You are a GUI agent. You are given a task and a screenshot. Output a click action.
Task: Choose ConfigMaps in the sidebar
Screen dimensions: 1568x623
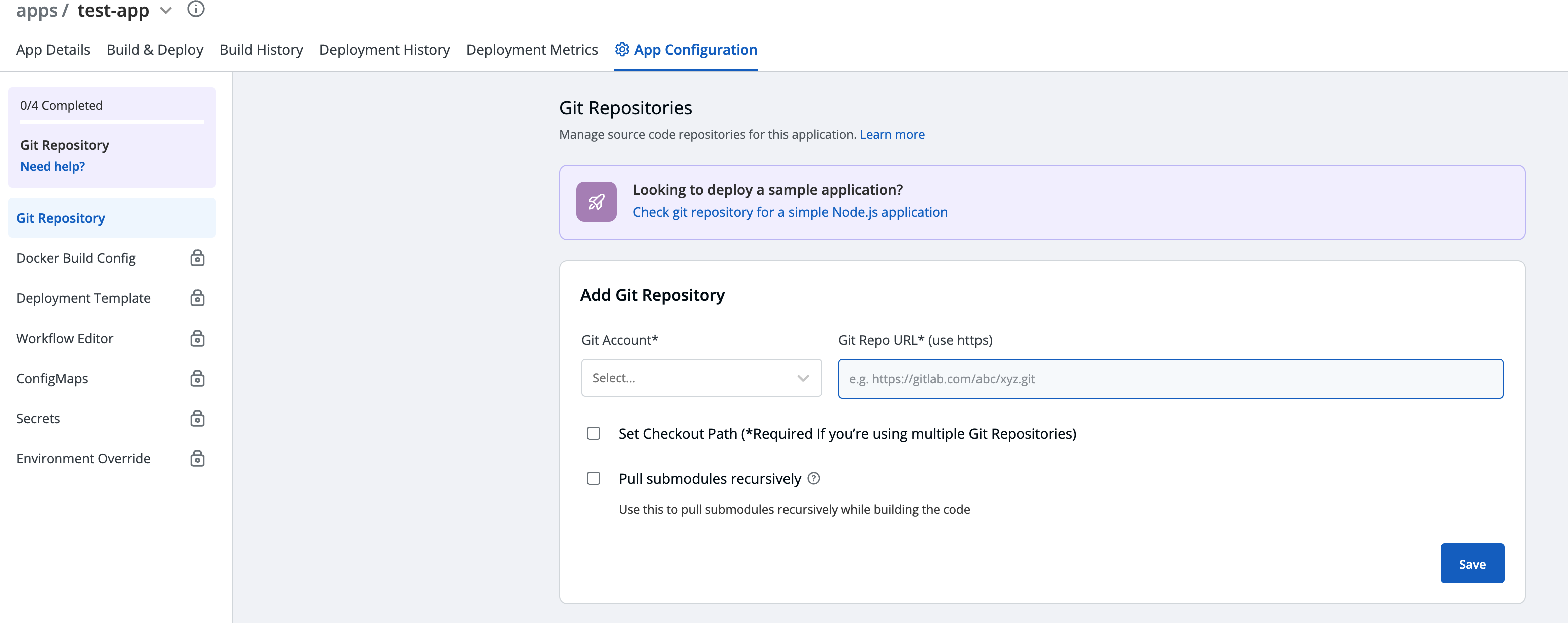(x=111, y=379)
